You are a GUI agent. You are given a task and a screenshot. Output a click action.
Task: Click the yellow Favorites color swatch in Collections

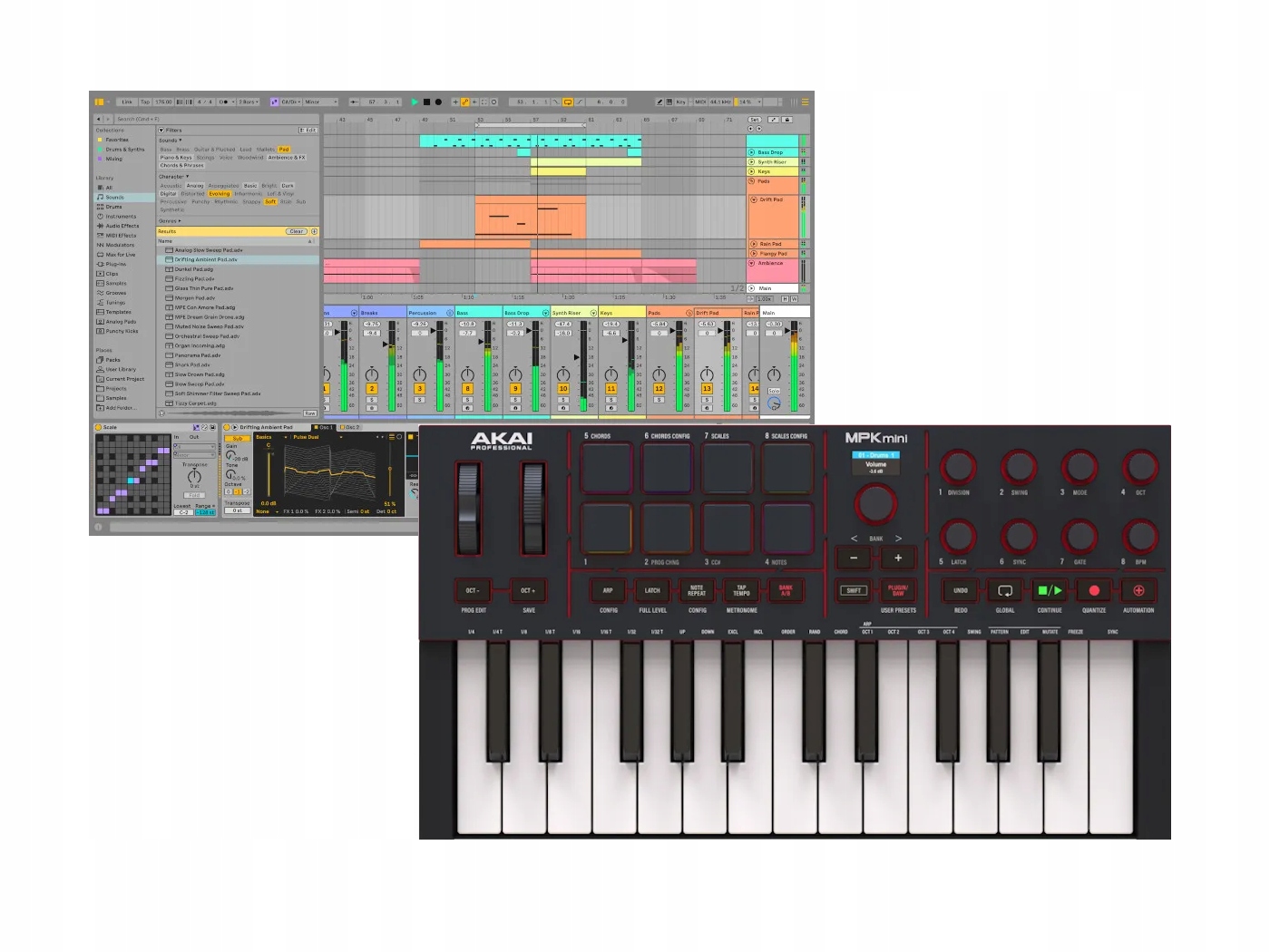[x=100, y=140]
